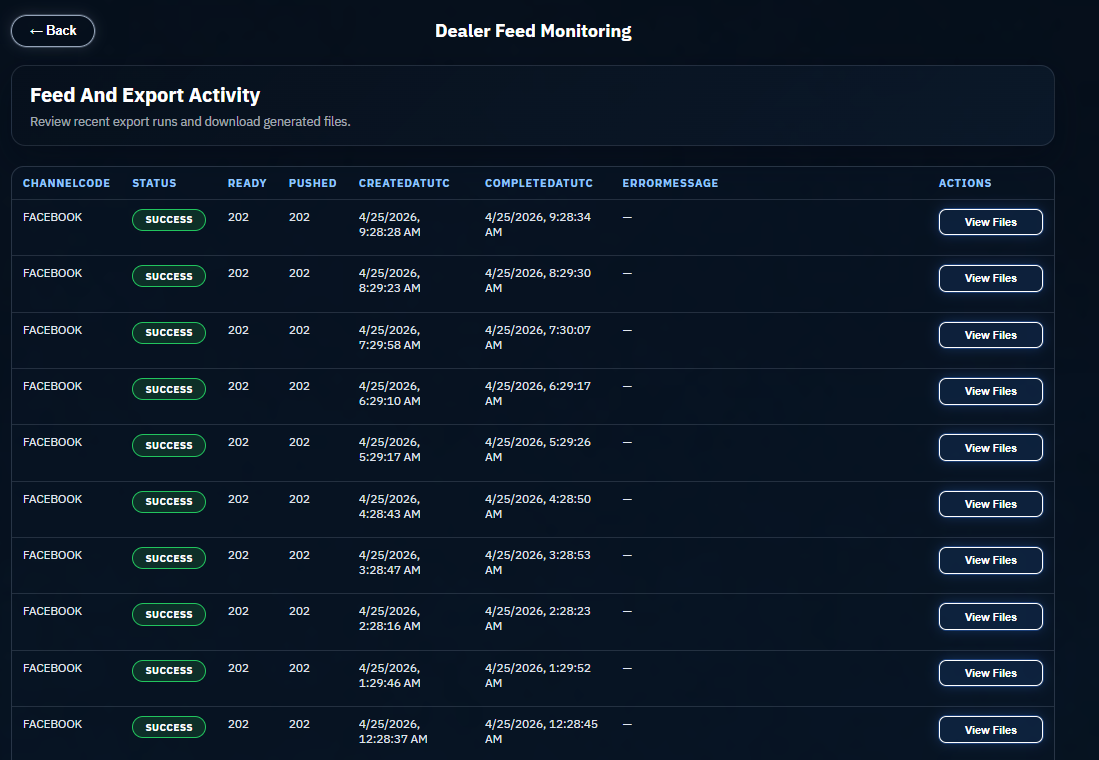Click the SUCCESS badge for the 7:29:58 AM run
Image resolution: width=1099 pixels, height=760 pixels.
[168, 332]
